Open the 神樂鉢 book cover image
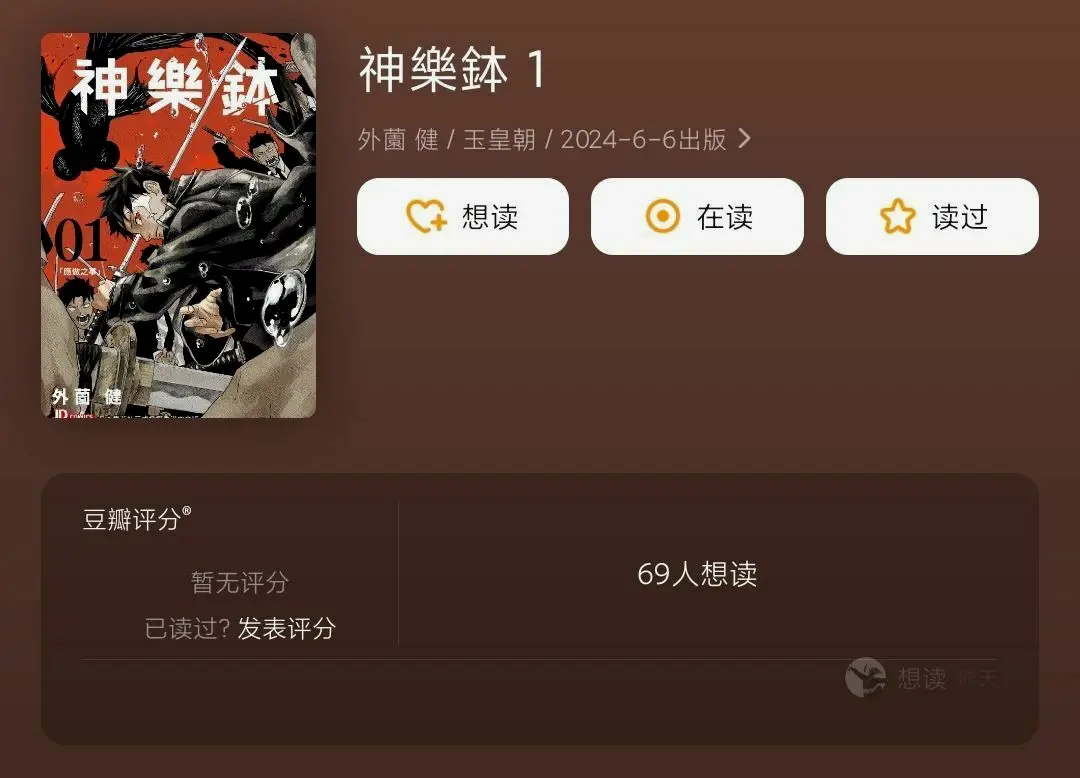Screen dimensions: 1080x778 pos(178,225)
